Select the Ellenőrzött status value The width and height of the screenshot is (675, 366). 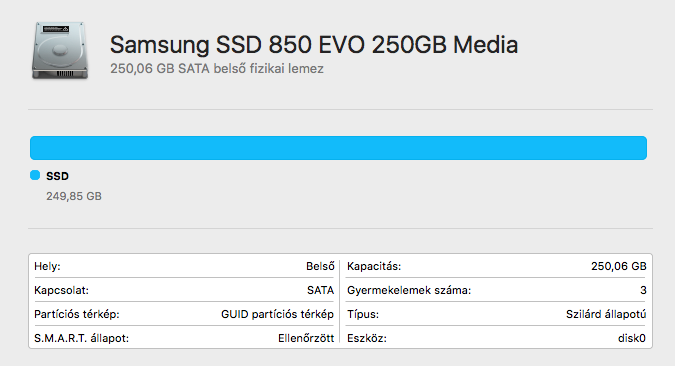tap(306, 338)
